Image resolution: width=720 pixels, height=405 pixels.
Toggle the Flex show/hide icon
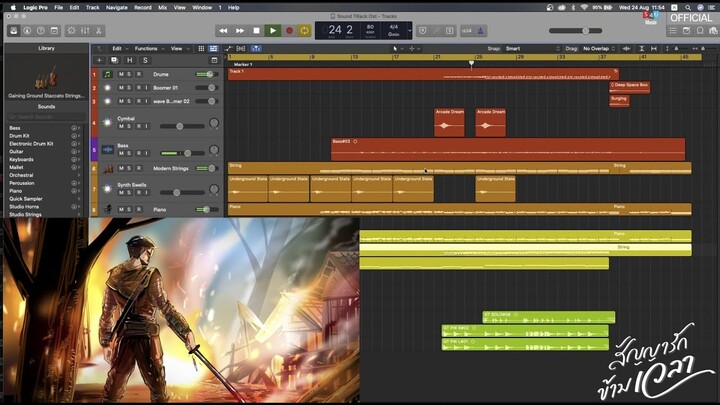[x=241, y=48]
